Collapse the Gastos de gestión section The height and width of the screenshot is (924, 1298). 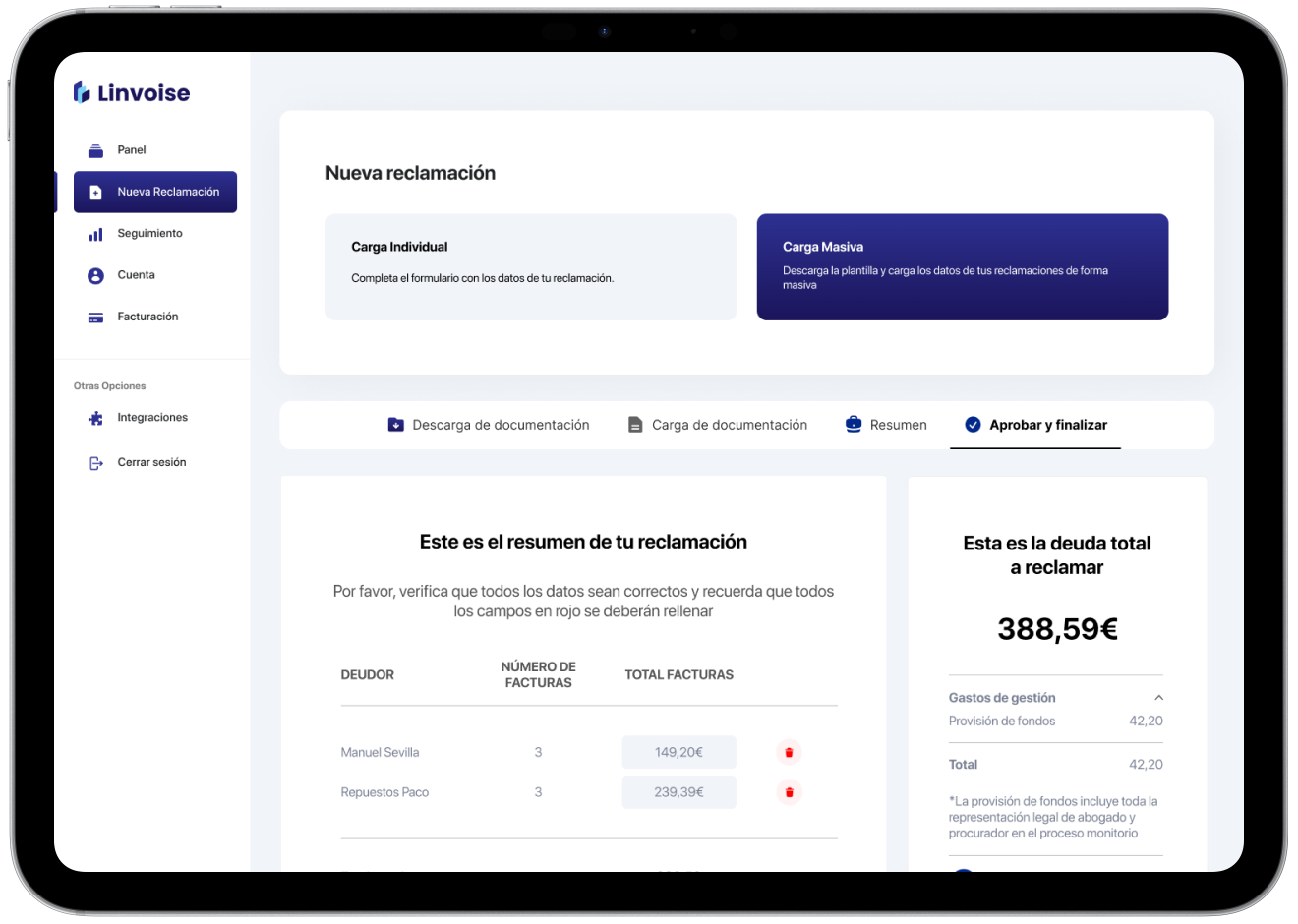point(1158,697)
